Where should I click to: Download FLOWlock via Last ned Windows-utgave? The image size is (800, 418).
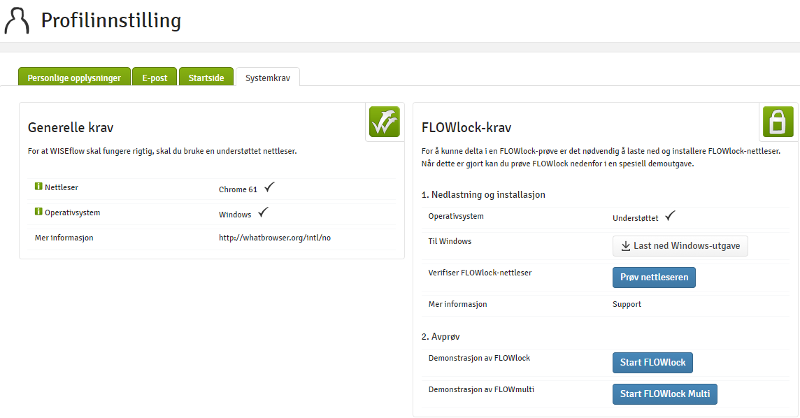[679, 246]
